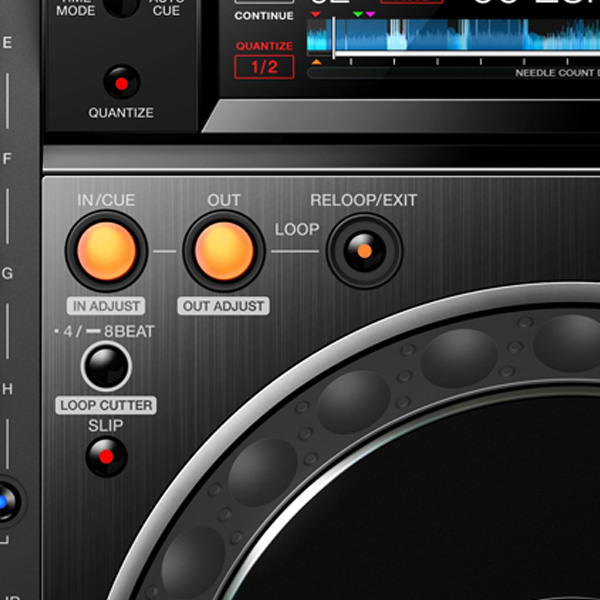Click the CONTINUE display text
The width and height of the screenshot is (600, 600).
[x=264, y=16]
